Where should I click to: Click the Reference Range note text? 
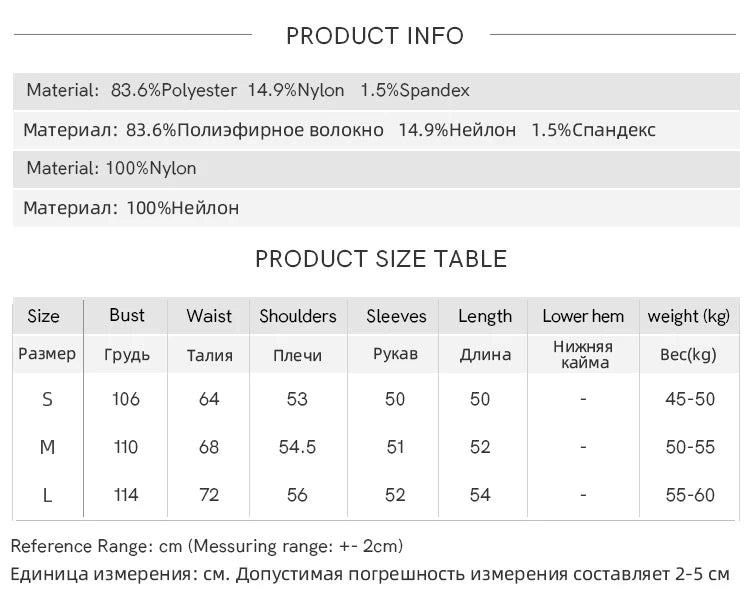pyautogui.click(x=207, y=546)
